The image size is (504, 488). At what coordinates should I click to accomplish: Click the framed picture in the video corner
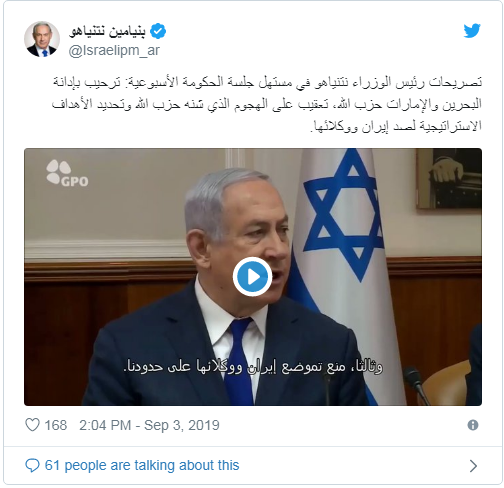click(x=449, y=179)
